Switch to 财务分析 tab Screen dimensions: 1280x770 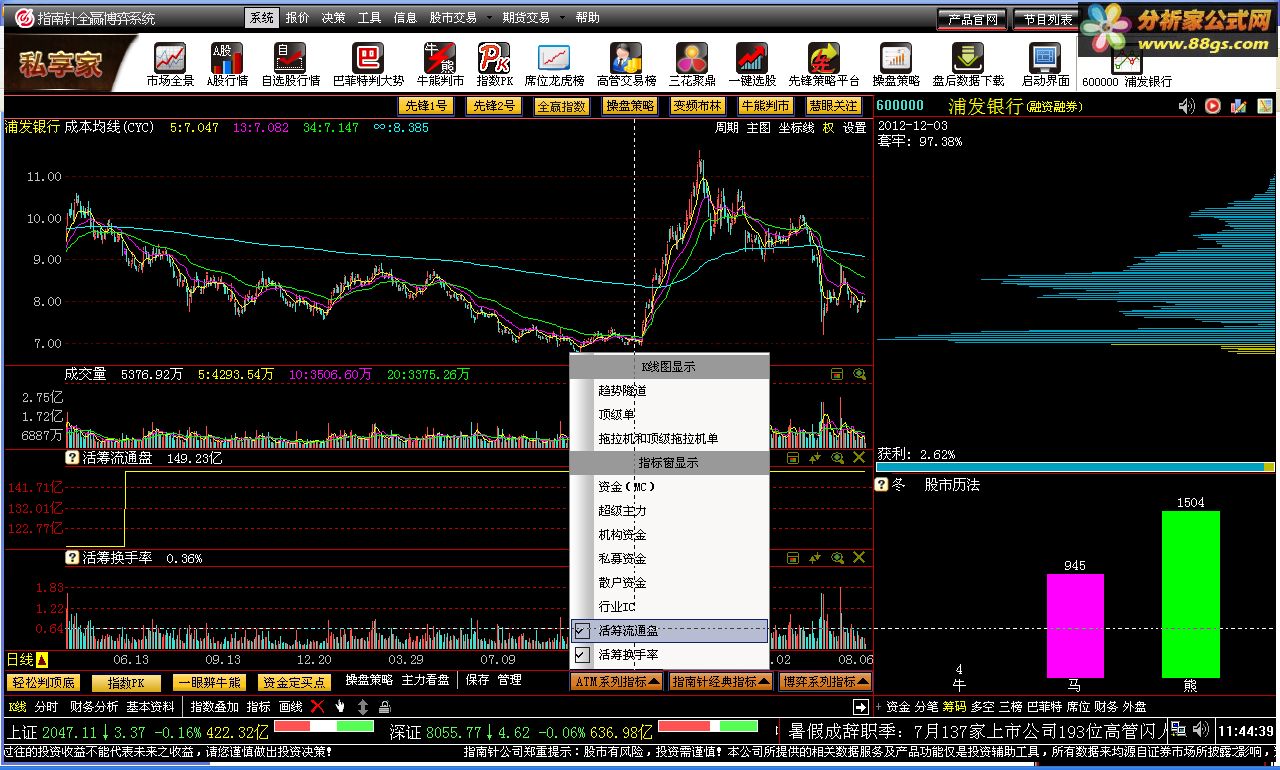coord(93,707)
